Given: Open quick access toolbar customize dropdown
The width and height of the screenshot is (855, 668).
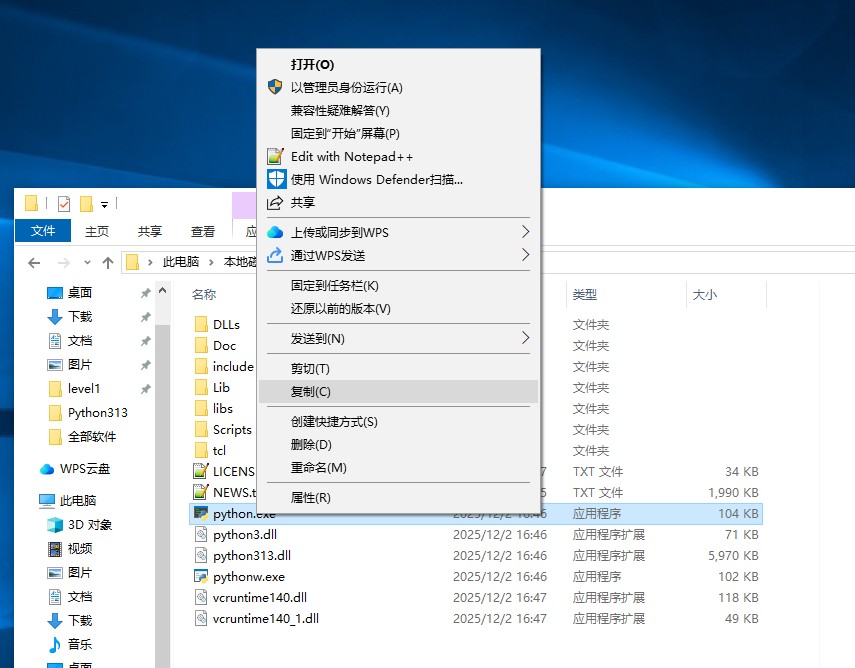Looking at the screenshot, I should pos(104,205).
